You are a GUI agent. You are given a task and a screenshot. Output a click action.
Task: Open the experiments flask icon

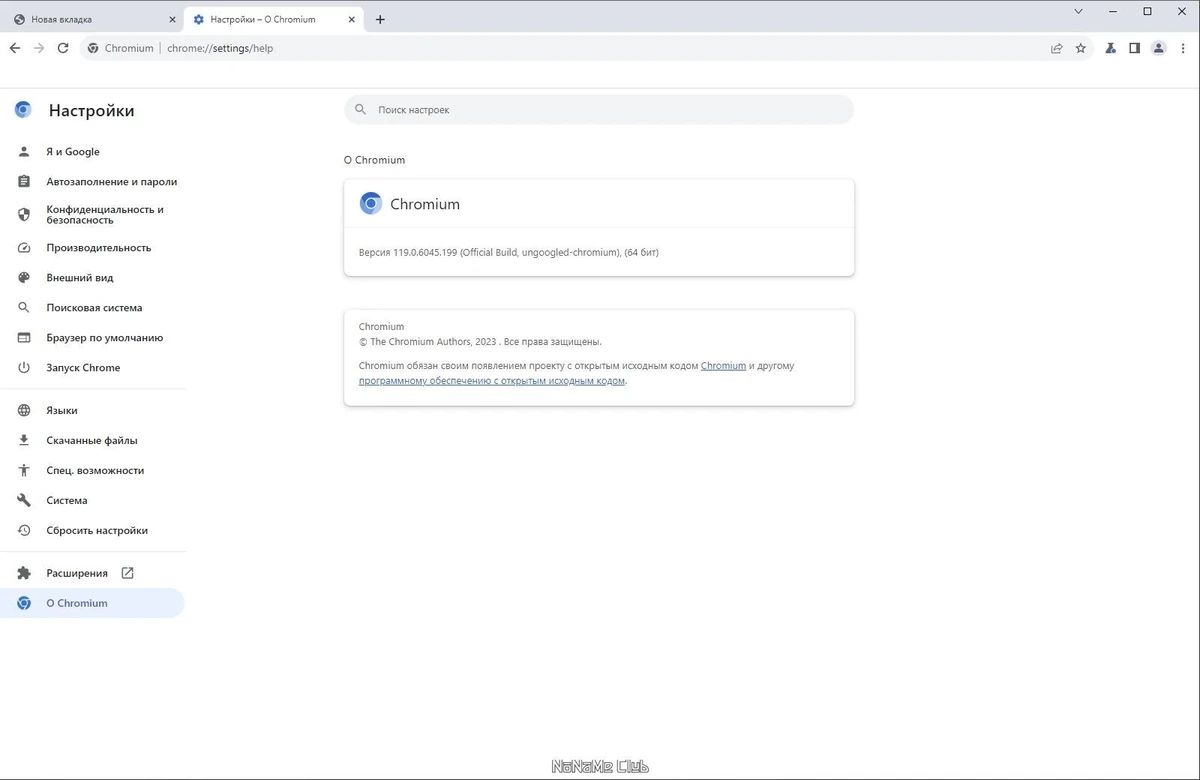coord(1111,48)
